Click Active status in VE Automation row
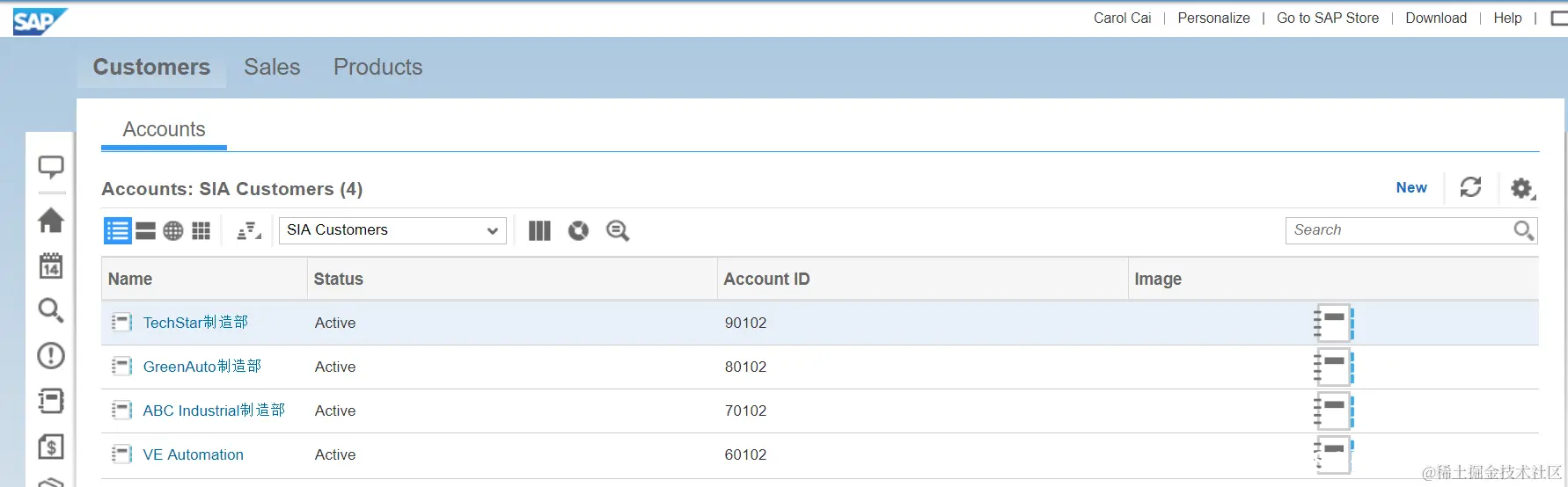This screenshot has width=1568, height=487. [x=335, y=454]
